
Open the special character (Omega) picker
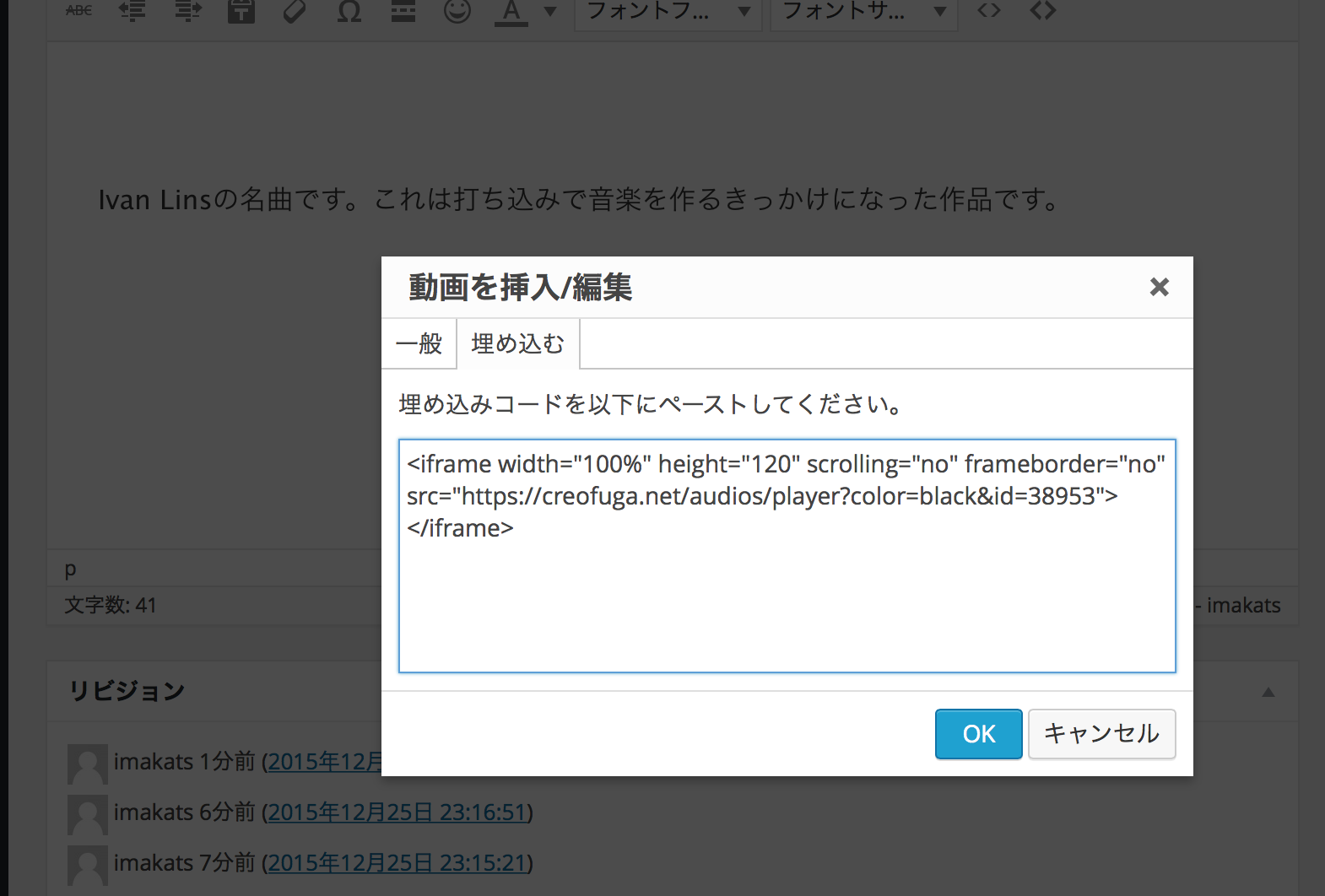(x=349, y=10)
